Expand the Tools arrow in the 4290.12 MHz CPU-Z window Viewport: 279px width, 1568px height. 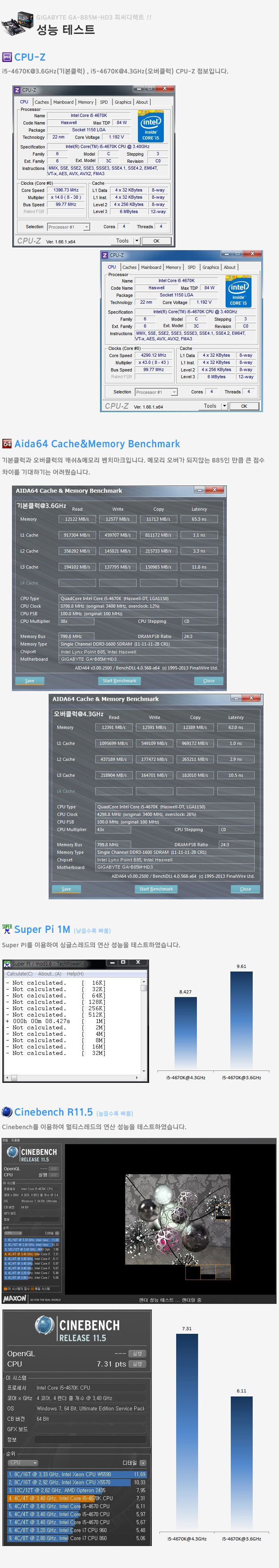[x=225, y=406]
